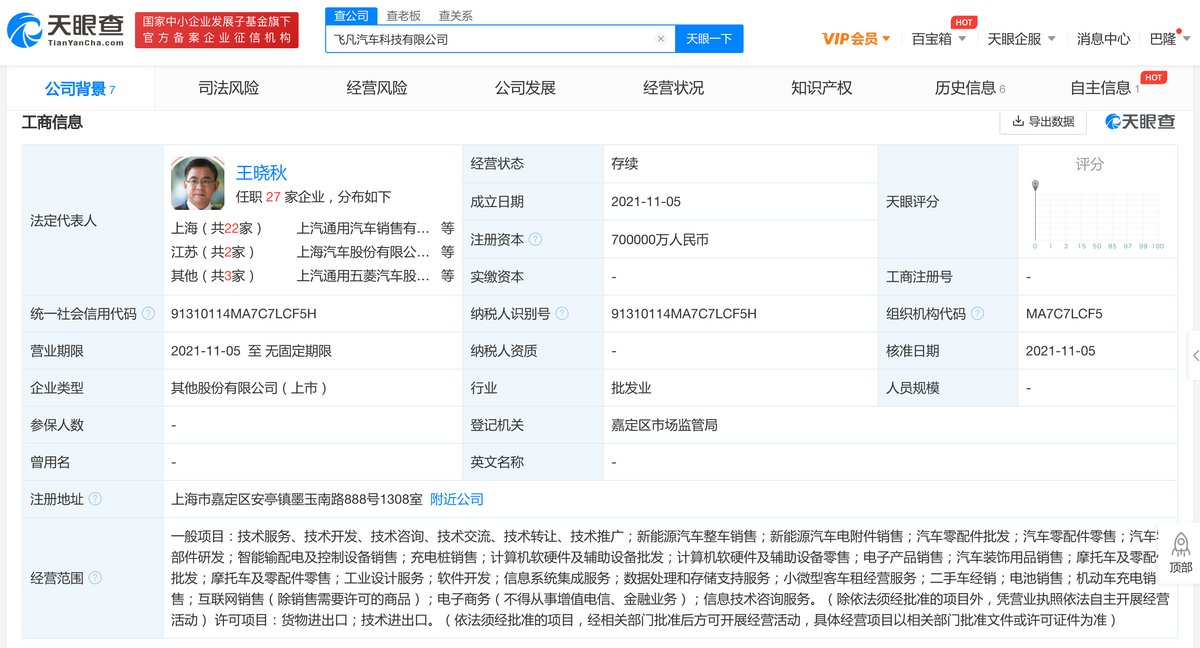Open the 自主信息 tab
This screenshot has height=648, width=1200.
[1105, 88]
